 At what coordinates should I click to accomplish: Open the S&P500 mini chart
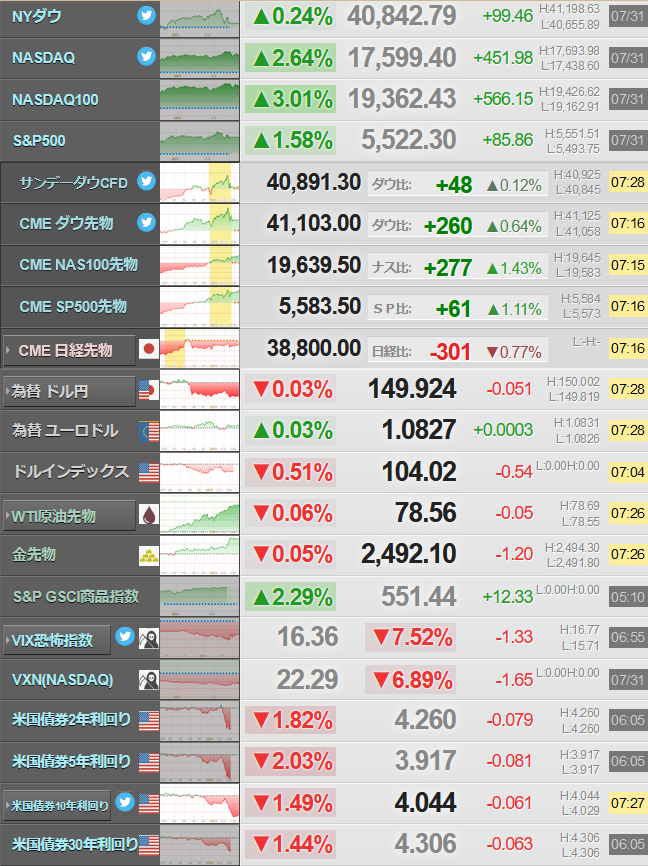[199, 141]
